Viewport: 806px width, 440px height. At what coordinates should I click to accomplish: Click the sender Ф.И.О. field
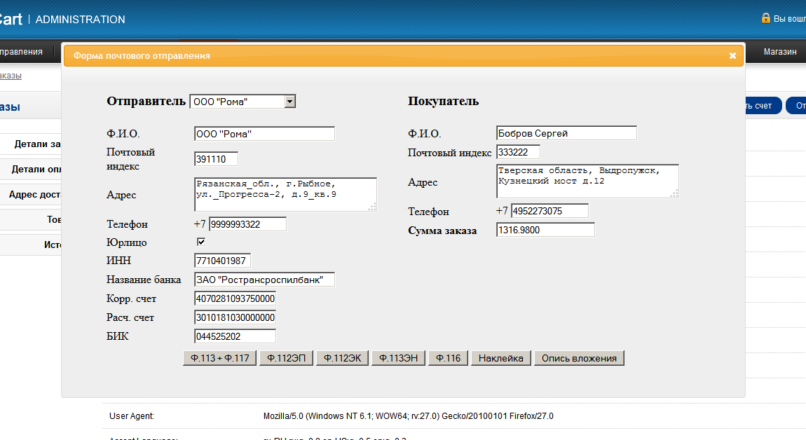coord(264,134)
